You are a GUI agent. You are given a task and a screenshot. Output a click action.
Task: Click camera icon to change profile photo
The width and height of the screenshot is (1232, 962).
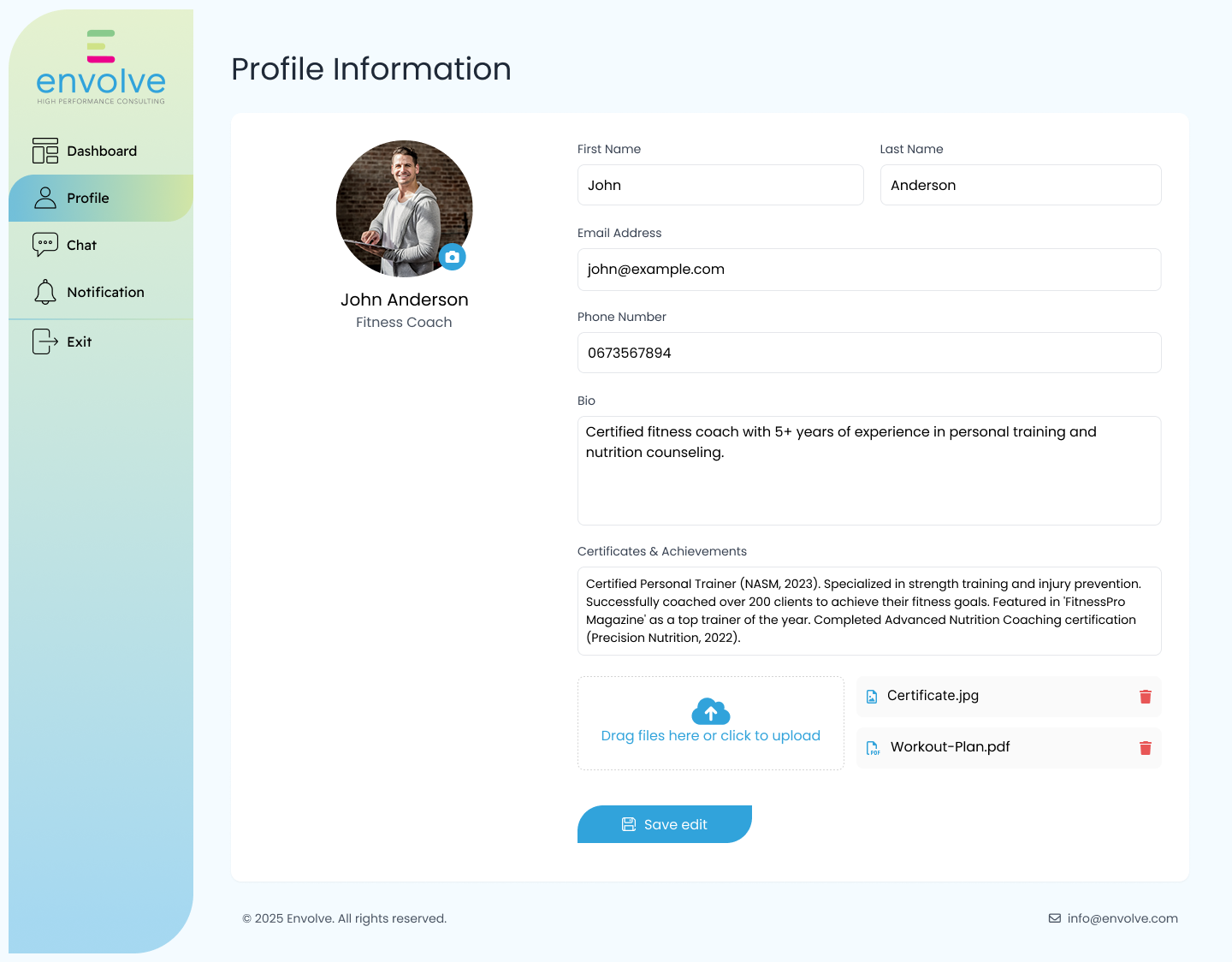(x=453, y=257)
